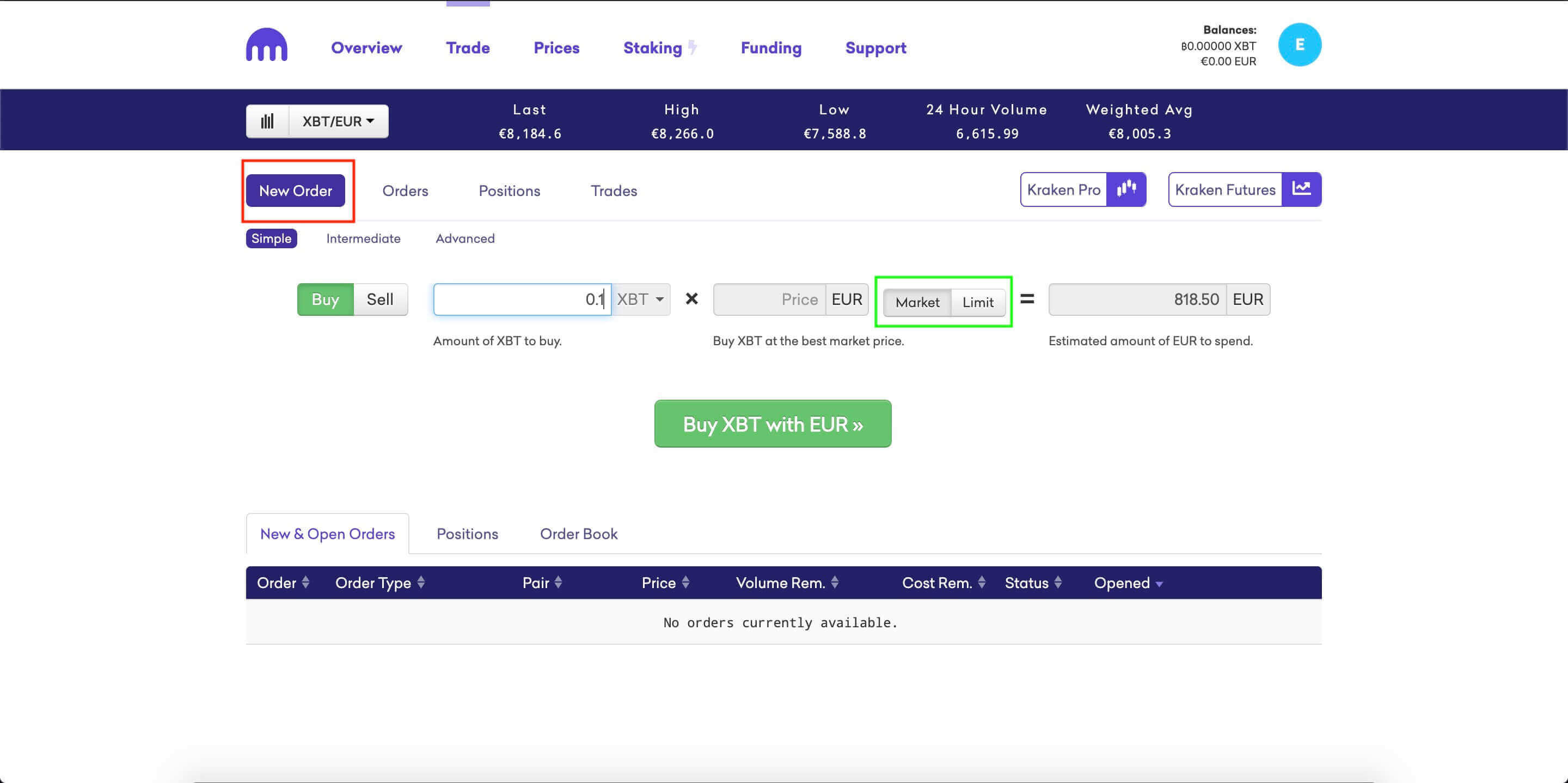Image resolution: width=1568 pixels, height=783 pixels.
Task: Select Advanced order mode
Action: [x=465, y=239]
